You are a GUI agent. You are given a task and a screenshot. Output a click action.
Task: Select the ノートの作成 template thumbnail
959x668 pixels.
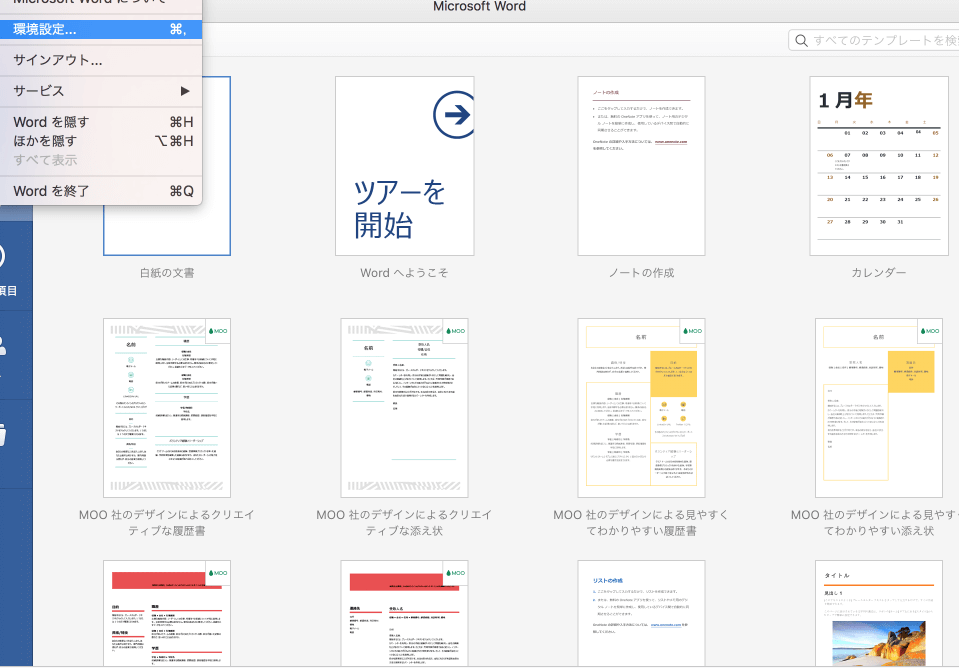(x=642, y=166)
